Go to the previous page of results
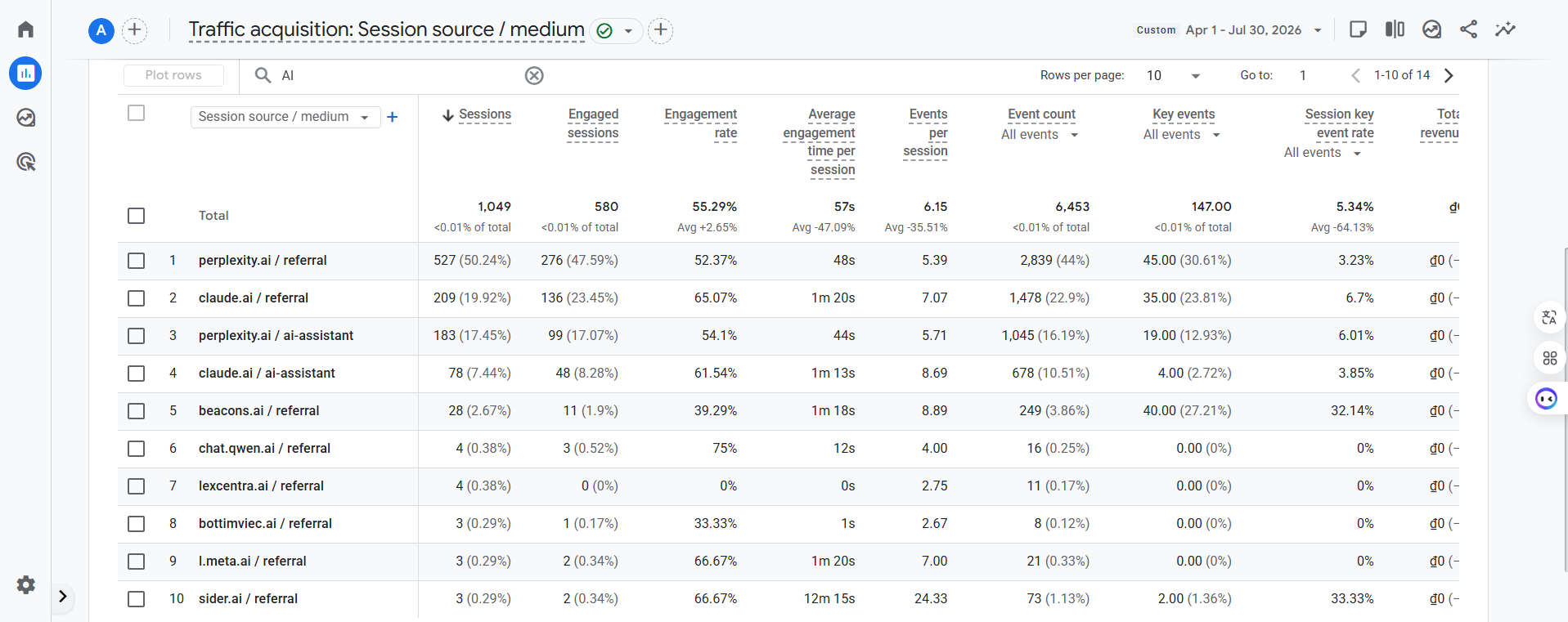Viewport: 1568px width, 622px height. [x=1355, y=75]
